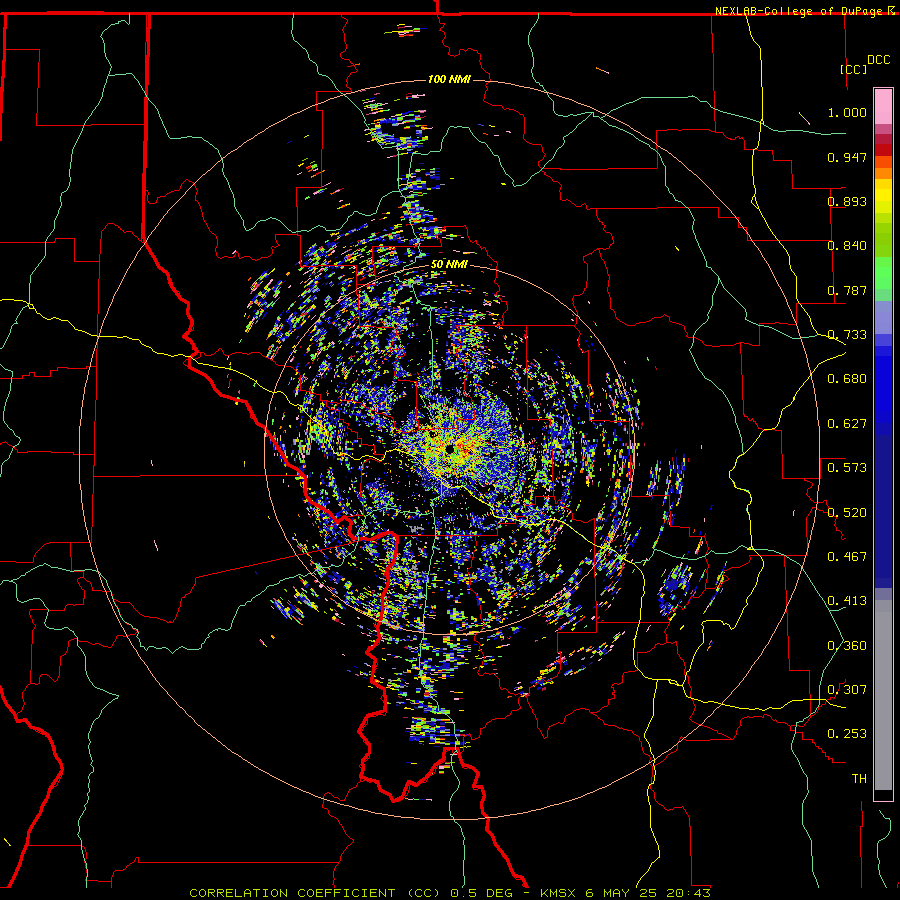The image size is (900, 900).
Task: Click the 0.520 scale value
Action: click(847, 513)
